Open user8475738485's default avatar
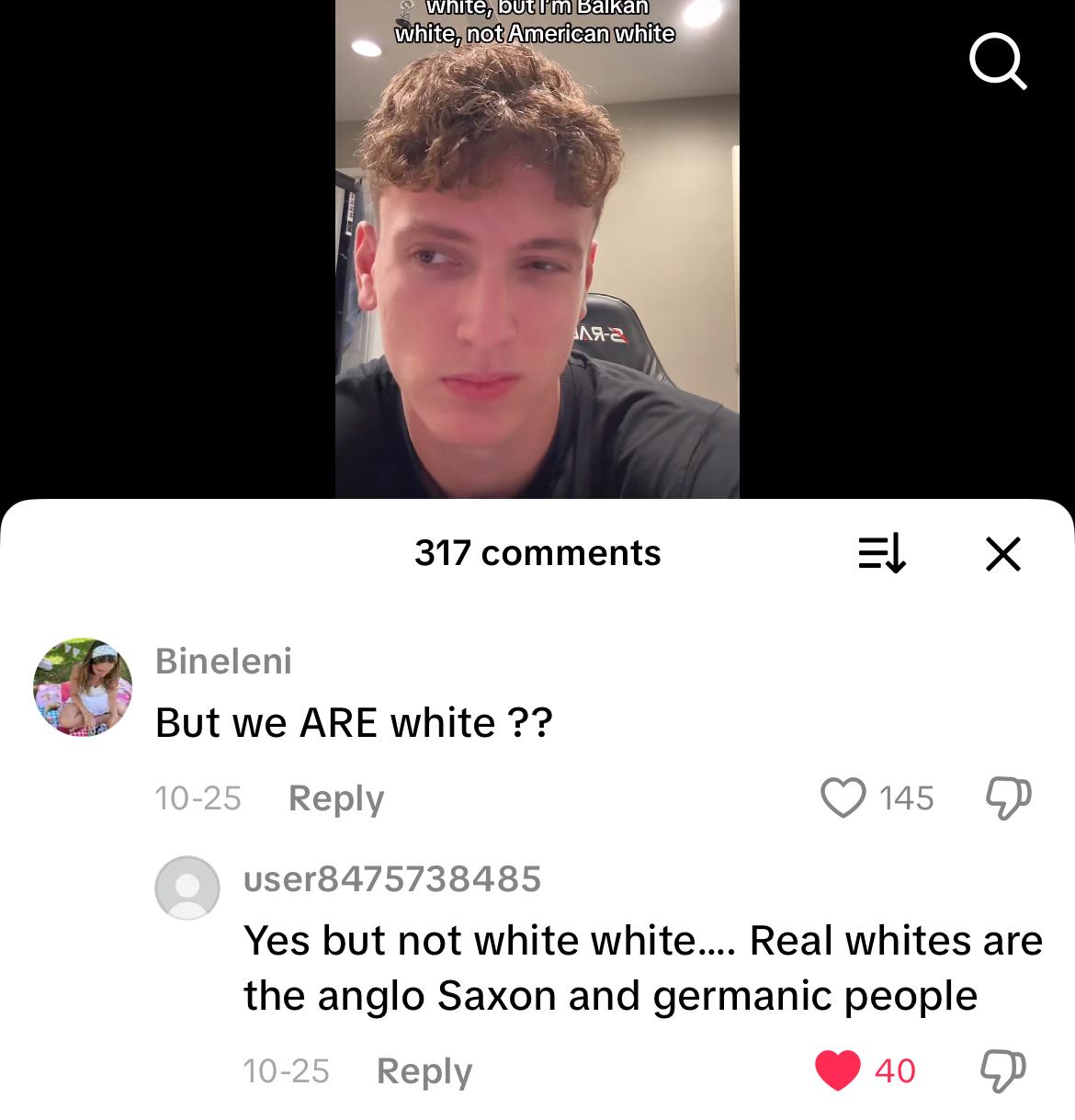The height and width of the screenshot is (1120, 1075). click(x=187, y=888)
